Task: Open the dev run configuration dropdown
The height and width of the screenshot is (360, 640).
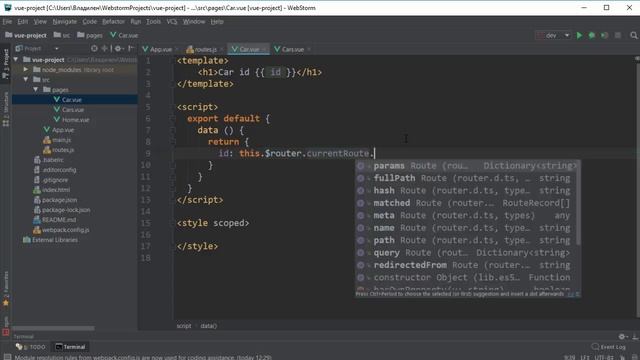Action: pos(553,36)
